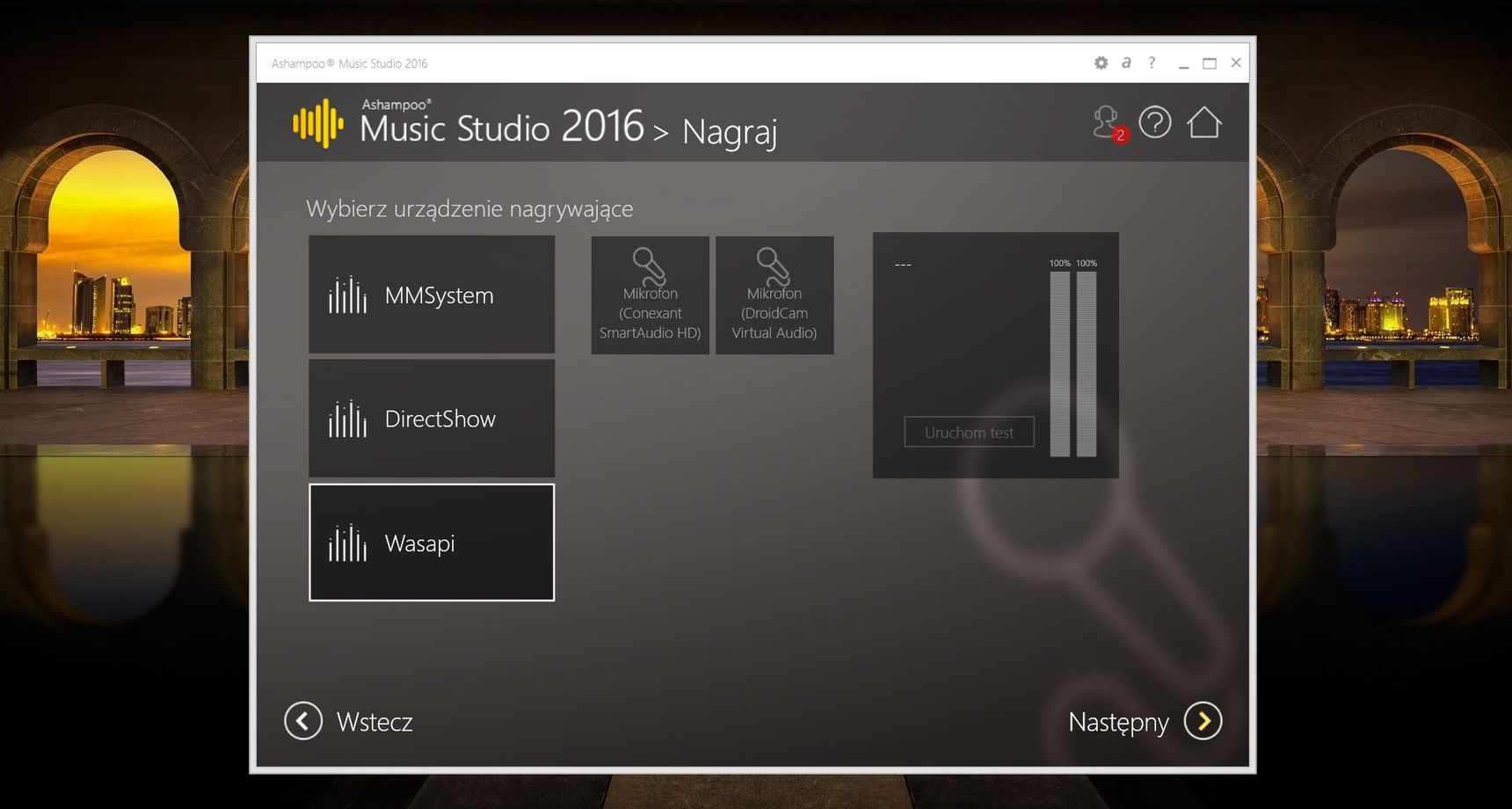Open the support notifications icon with badge
This screenshot has width=1512, height=809.
pos(1109,124)
